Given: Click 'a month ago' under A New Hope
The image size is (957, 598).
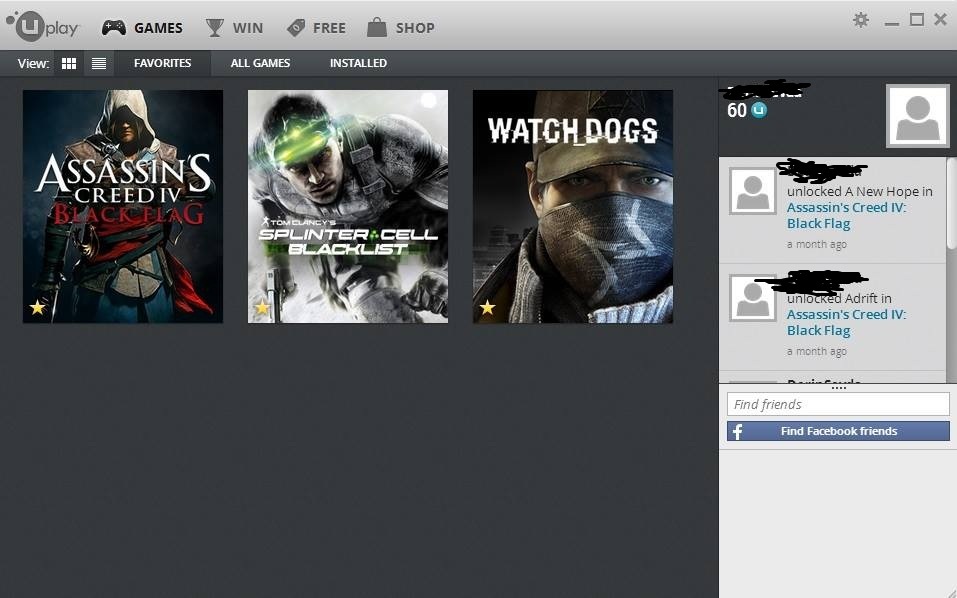Looking at the screenshot, I should [817, 244].
